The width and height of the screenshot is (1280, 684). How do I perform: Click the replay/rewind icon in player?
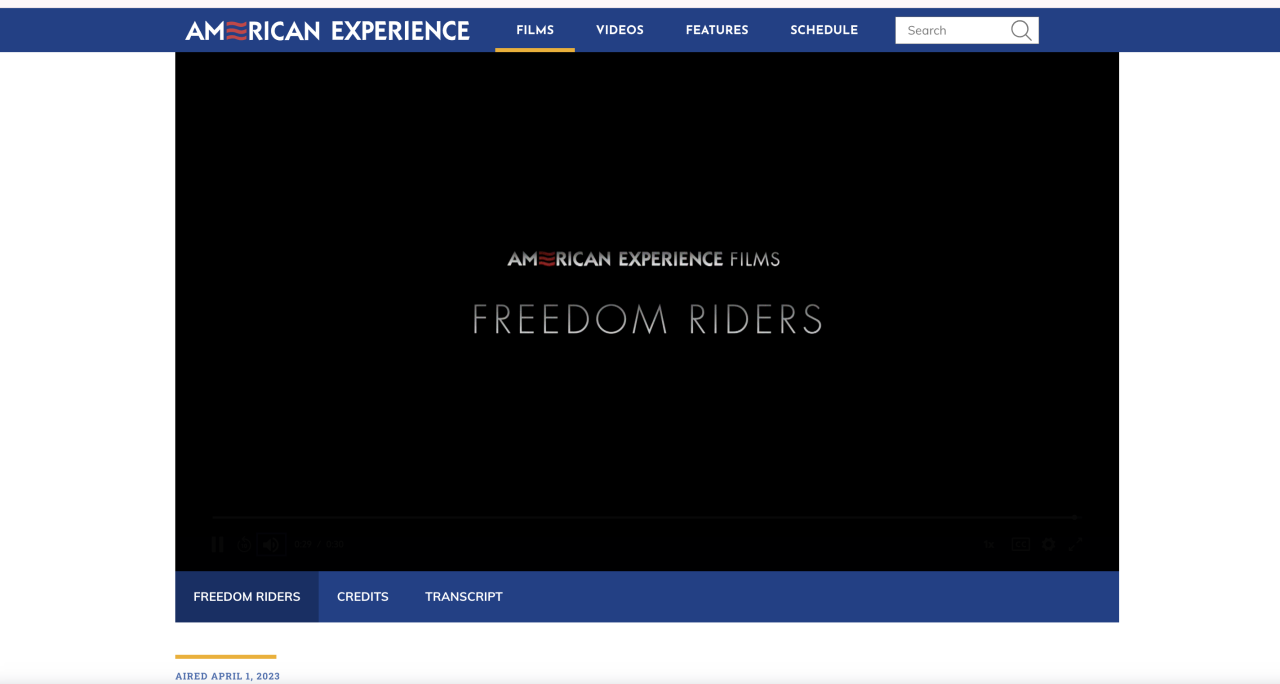(x=244, y=544)
